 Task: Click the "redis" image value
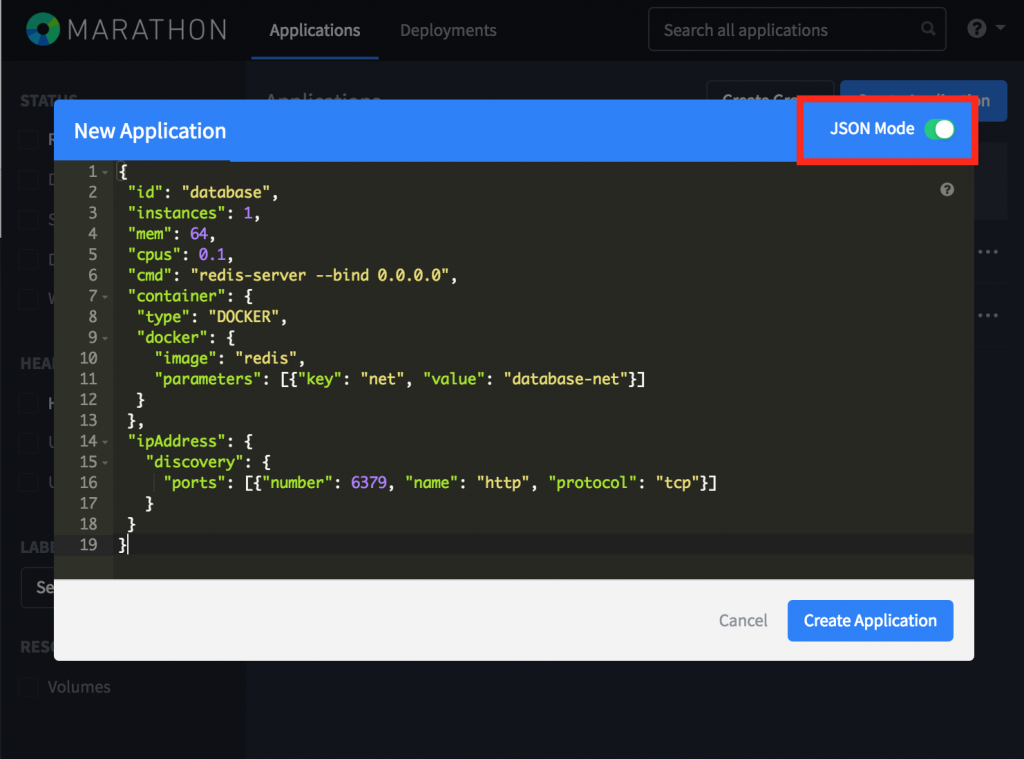tap(266, 358)
